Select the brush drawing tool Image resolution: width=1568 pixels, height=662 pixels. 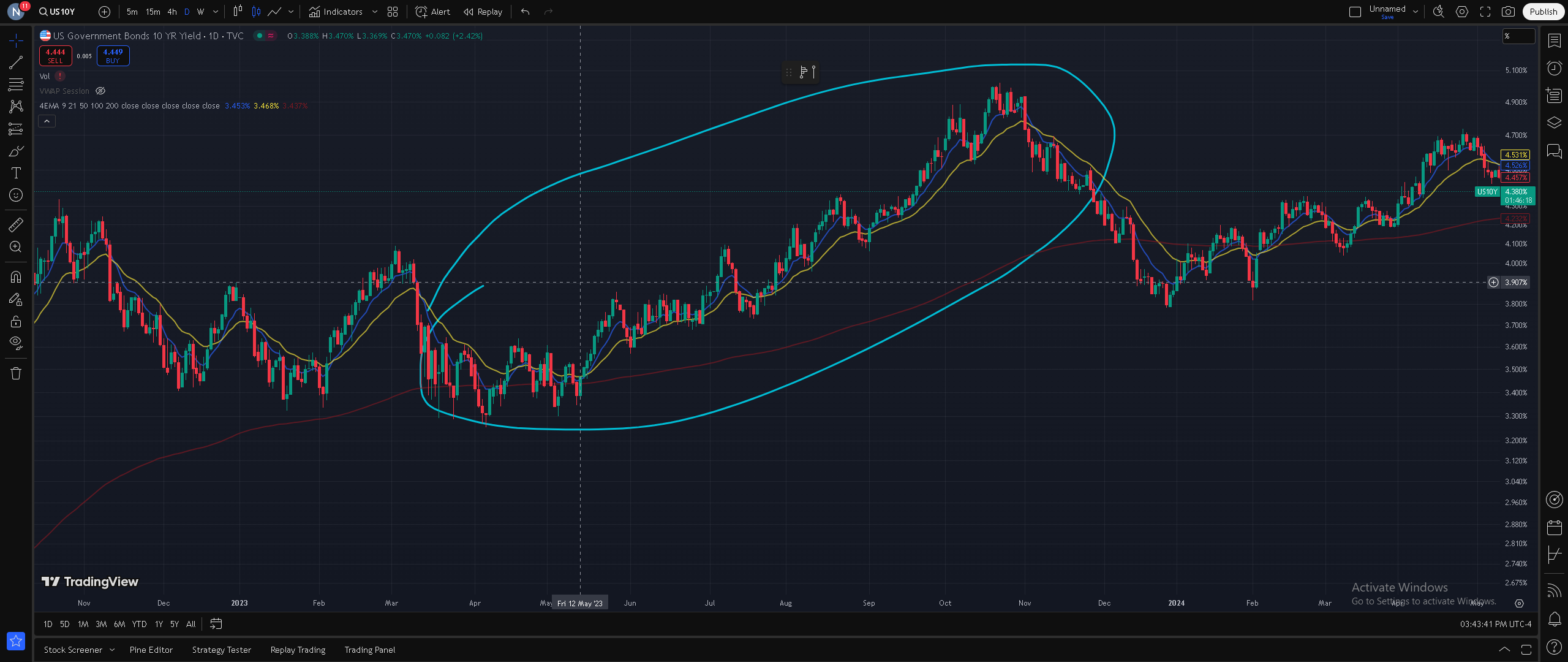tap(16, 151)
